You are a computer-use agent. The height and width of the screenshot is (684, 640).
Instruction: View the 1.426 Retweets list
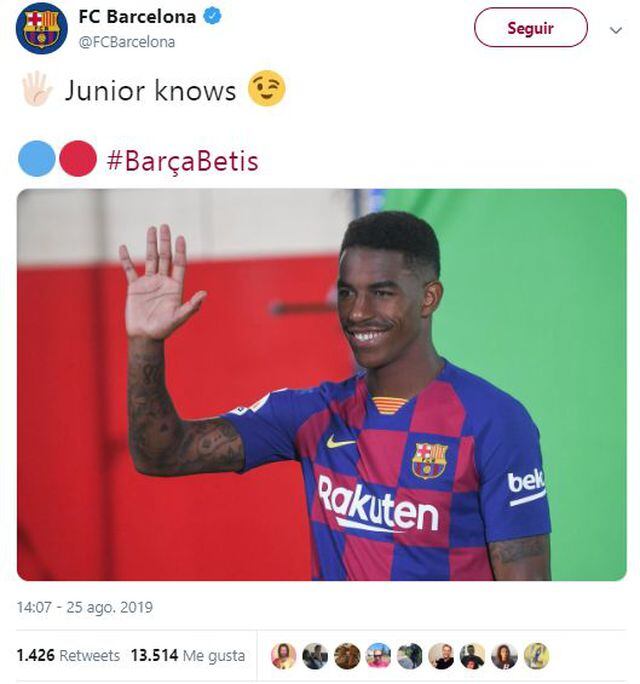click(68, 656)
